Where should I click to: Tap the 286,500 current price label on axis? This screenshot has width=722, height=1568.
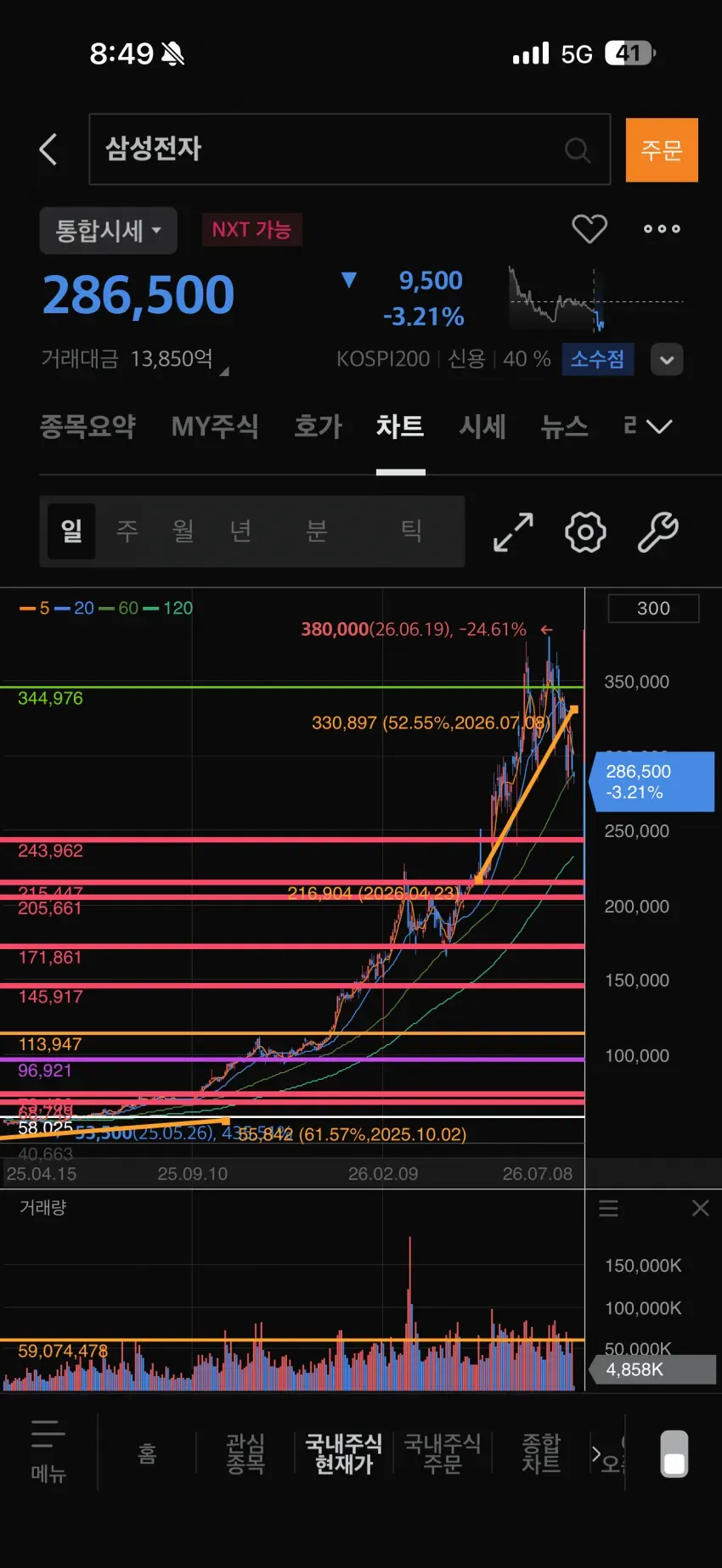pyautogui.click(x=651, y=782)
